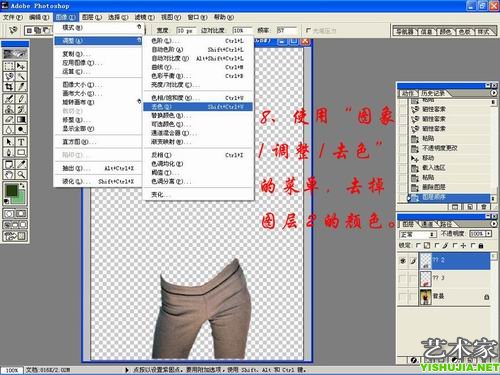The width and height of the screenshot is (500, 375).
Task: Choose the Zoom magnifier tool
Action: coord(21,174)
